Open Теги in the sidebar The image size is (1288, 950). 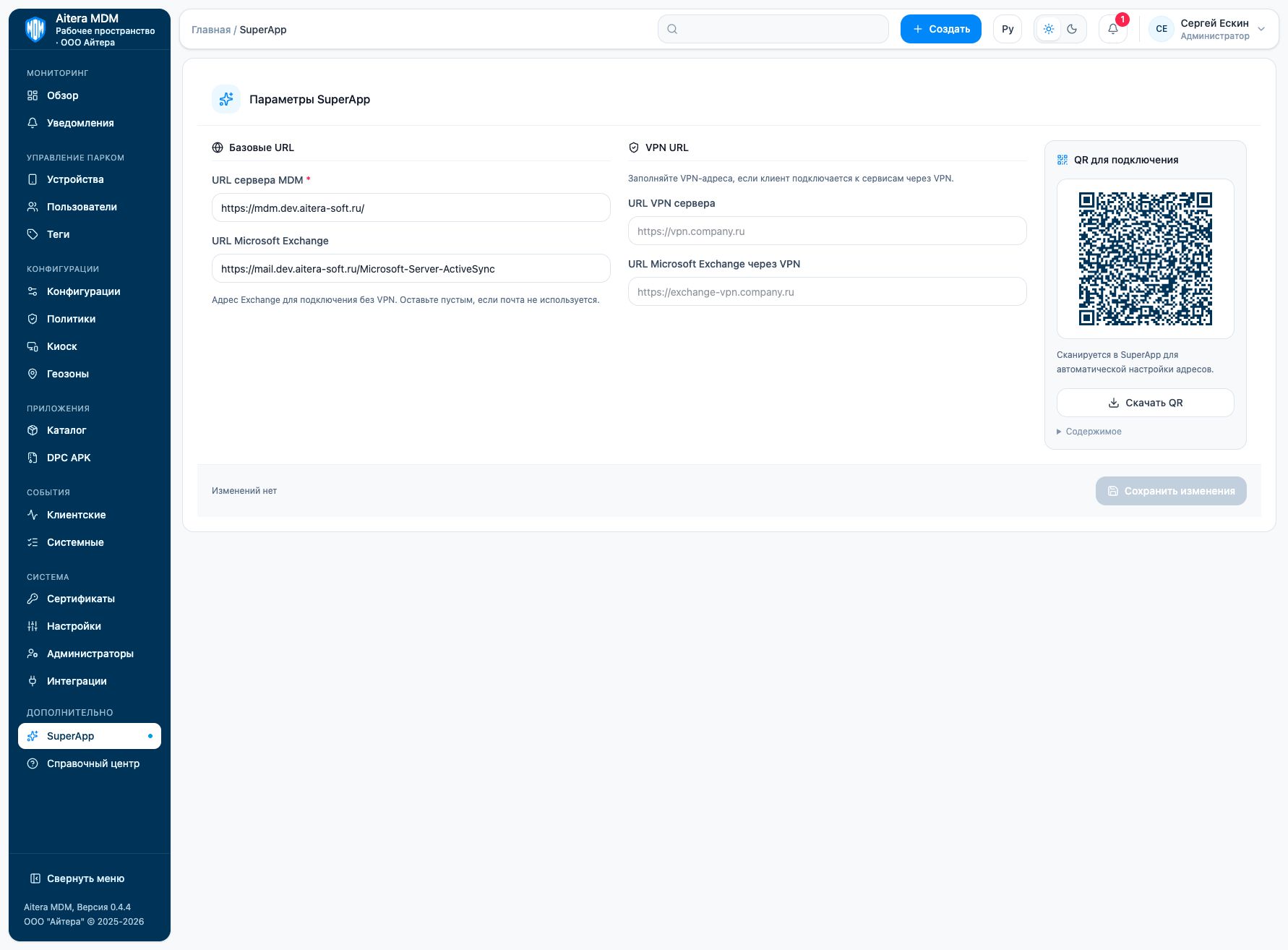pyautogui.click(x=90, y=234)
